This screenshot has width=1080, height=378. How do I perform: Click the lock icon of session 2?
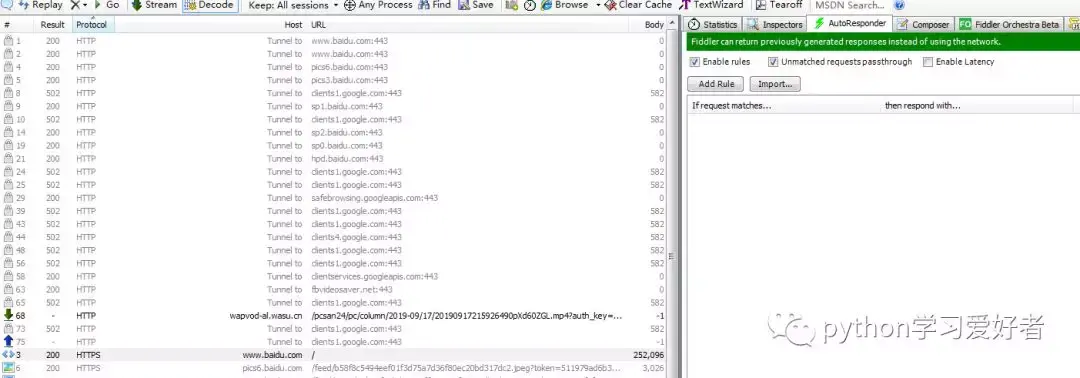pyautogui.click(x=8, y=54)
